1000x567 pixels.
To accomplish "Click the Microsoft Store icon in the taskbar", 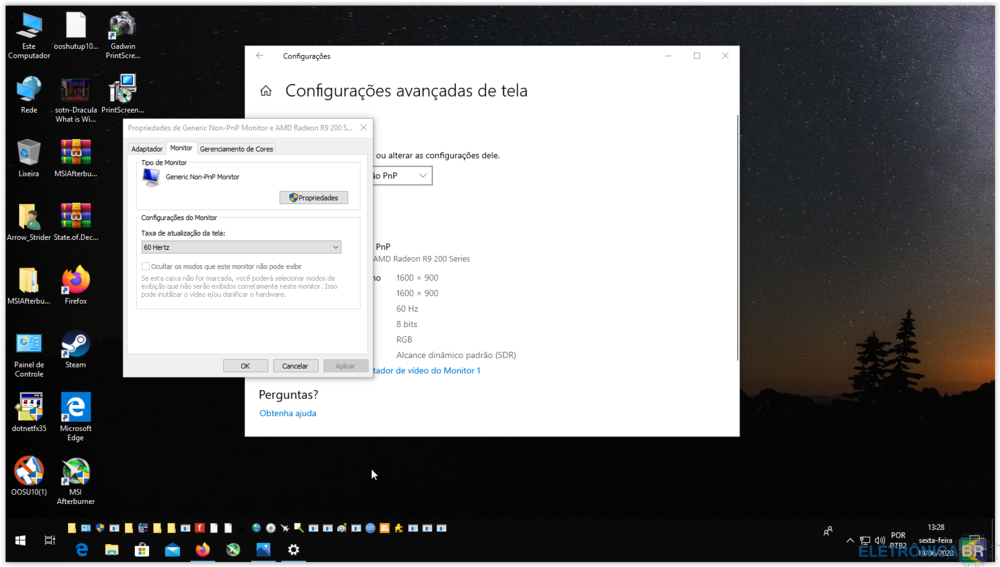I will (x=142, y=550).
